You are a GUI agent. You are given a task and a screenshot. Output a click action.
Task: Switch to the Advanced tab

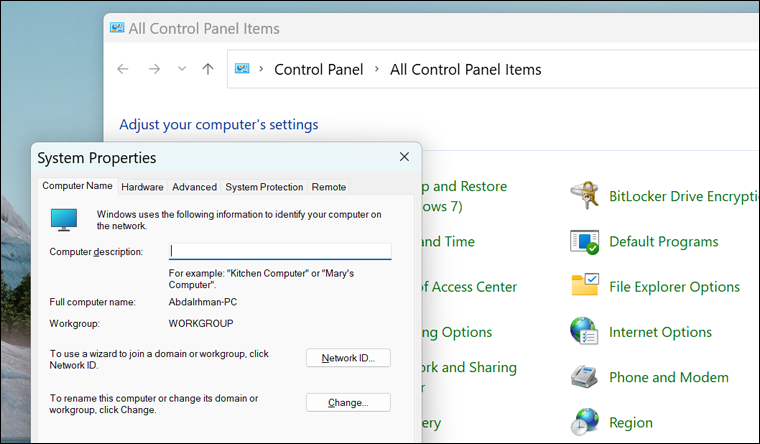coord(194,187)
